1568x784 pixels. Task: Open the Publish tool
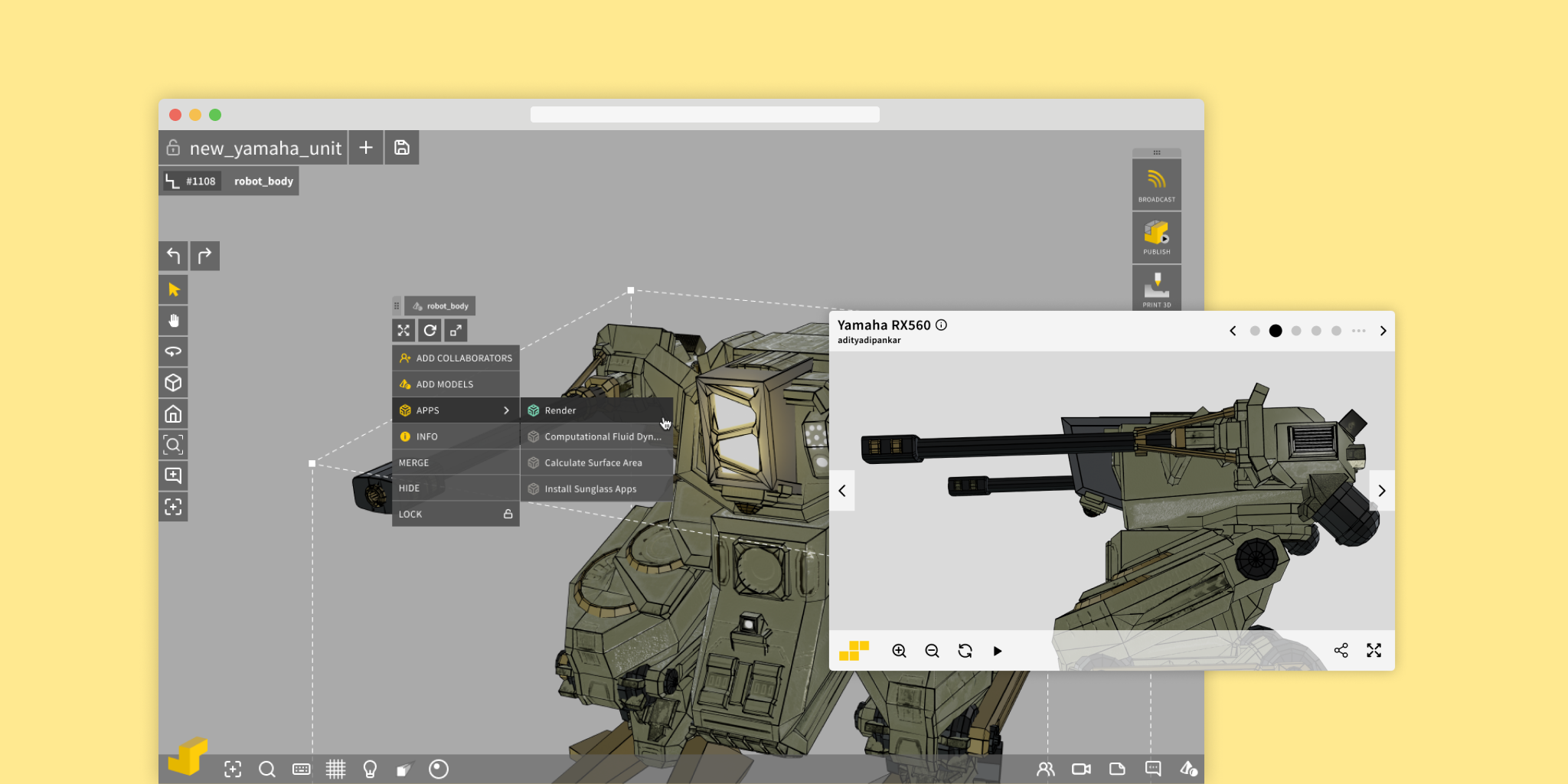[x=1156, y=237]
